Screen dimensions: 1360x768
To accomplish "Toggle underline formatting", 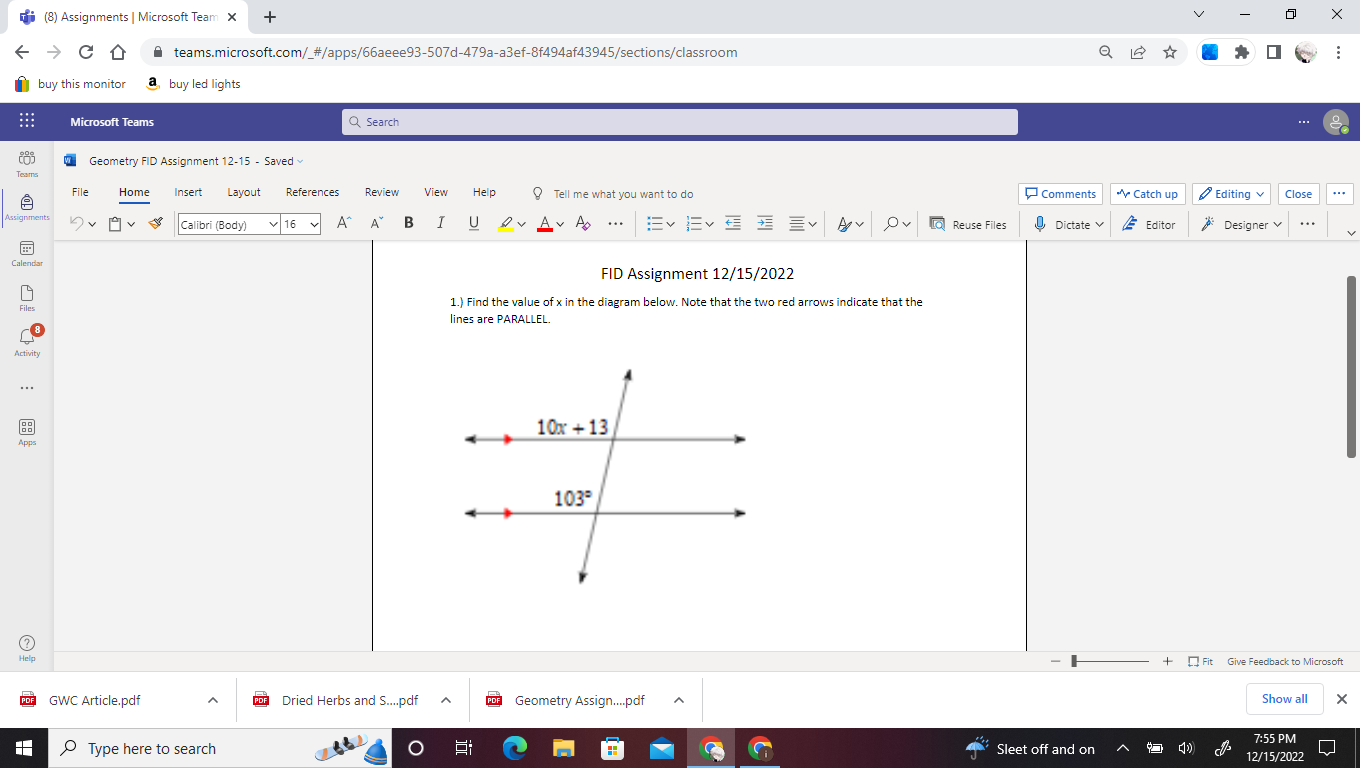I will point(473,223).
